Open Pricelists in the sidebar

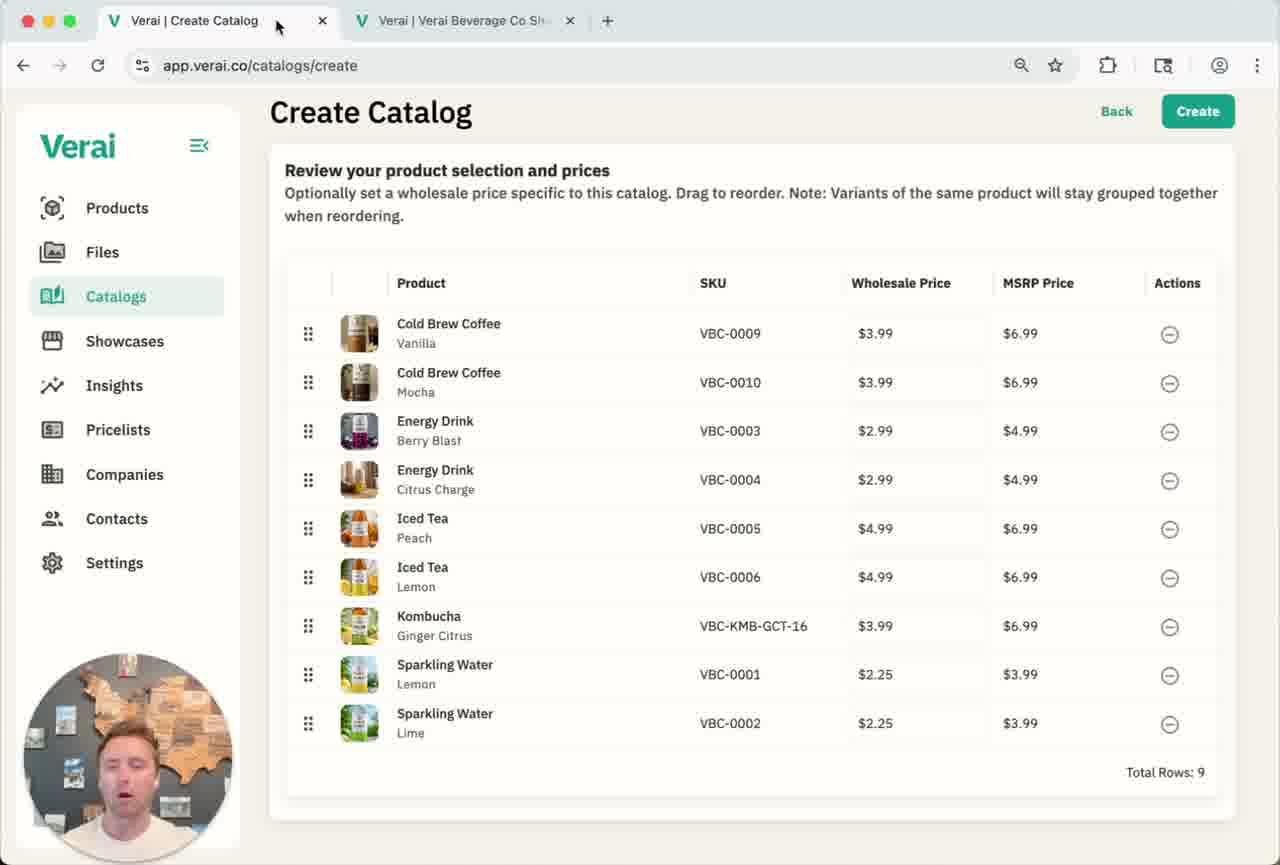[127, 430]
